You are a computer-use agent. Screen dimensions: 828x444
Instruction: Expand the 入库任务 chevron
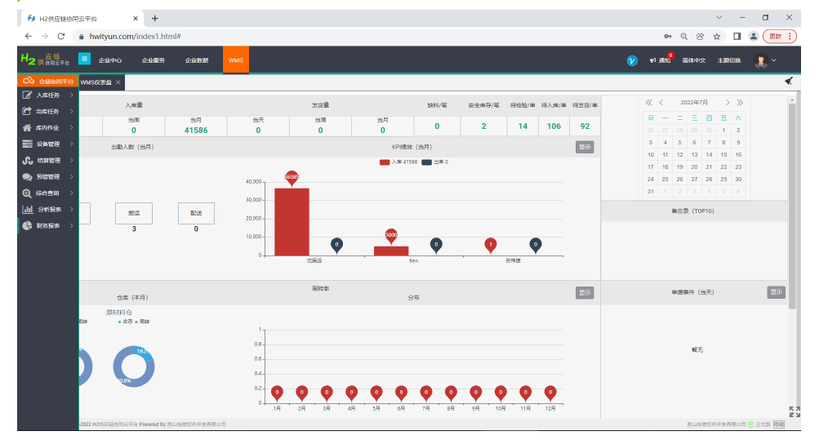point(71,95)
